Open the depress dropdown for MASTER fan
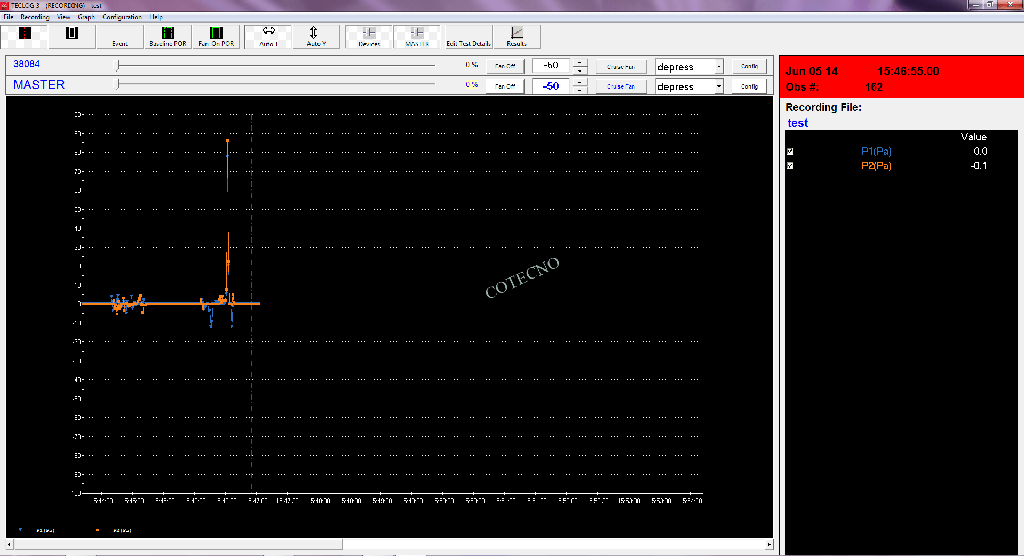The width and height of the screenshot is (1024, 556). 718,87
